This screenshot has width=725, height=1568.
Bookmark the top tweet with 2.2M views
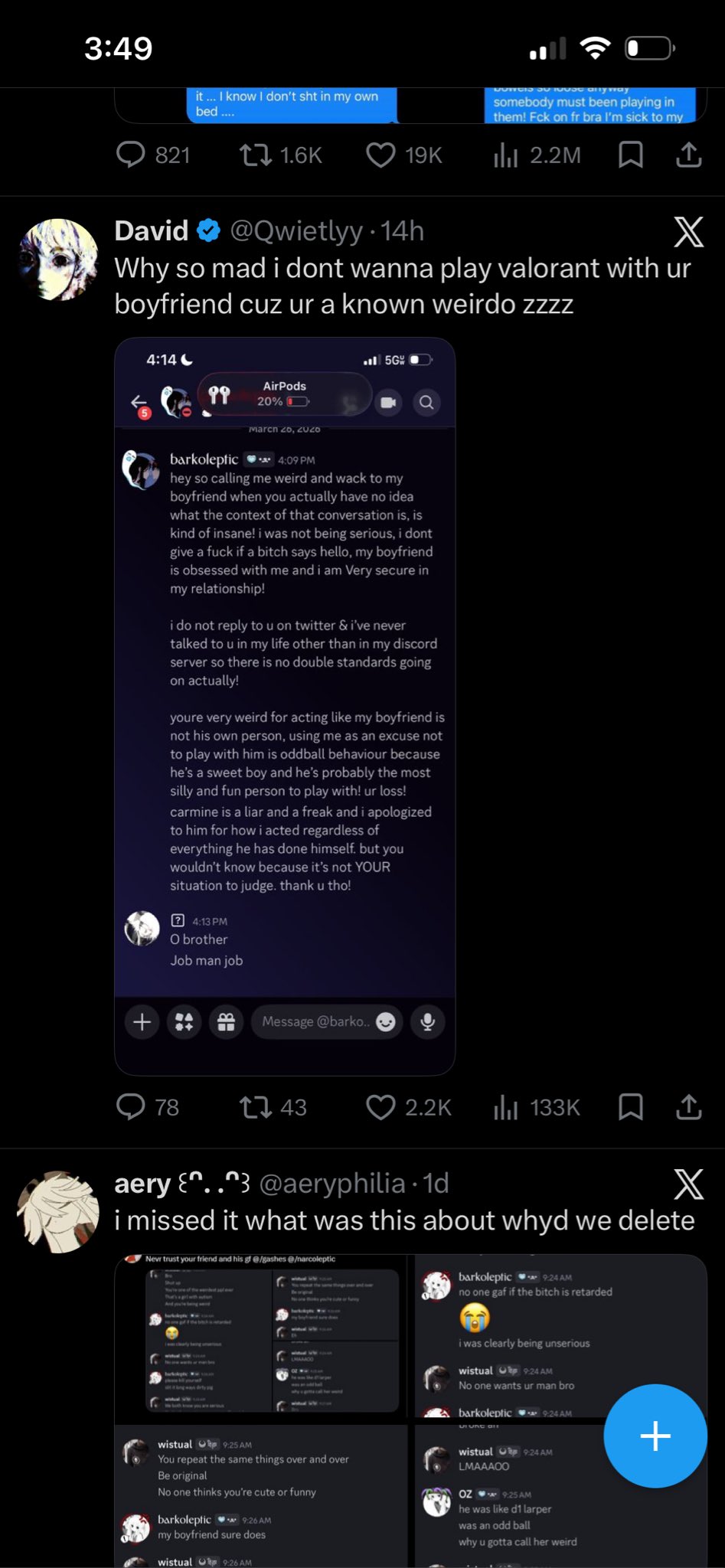pyautogui.click(x=630, y=155)
